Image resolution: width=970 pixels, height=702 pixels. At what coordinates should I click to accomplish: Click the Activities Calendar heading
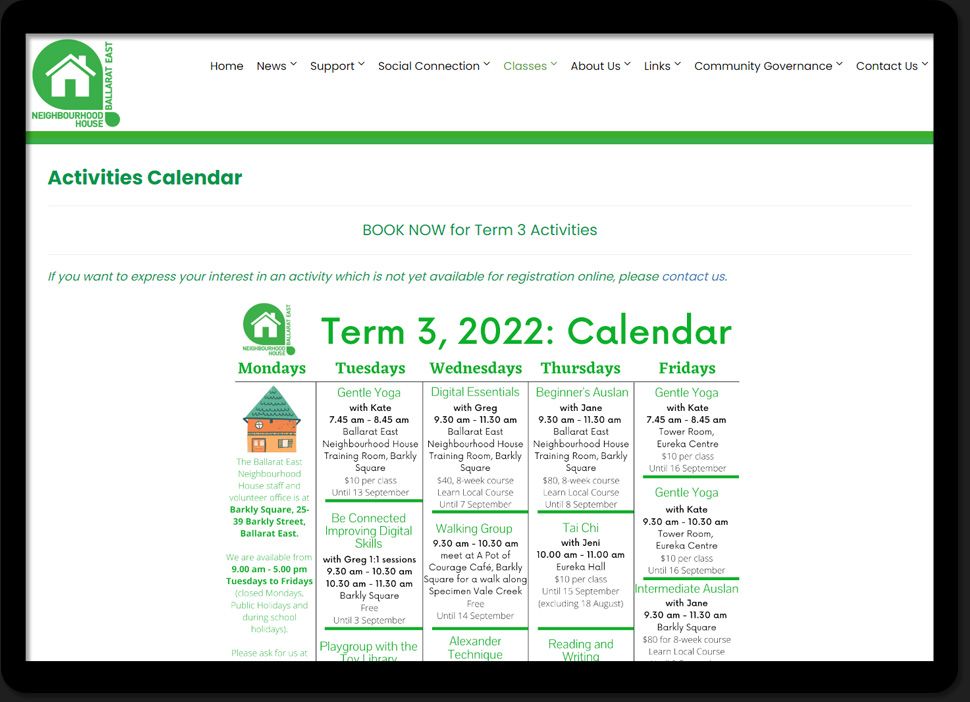(x=145, y=178)
